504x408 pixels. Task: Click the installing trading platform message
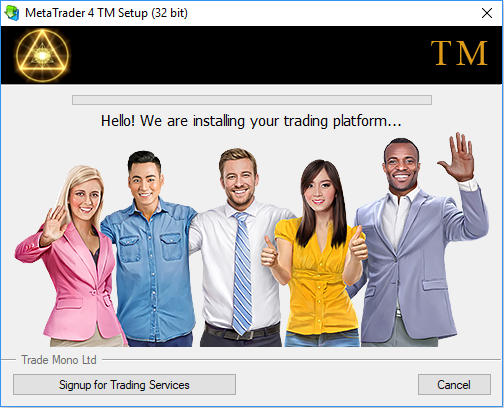click(x=251, y=121)
